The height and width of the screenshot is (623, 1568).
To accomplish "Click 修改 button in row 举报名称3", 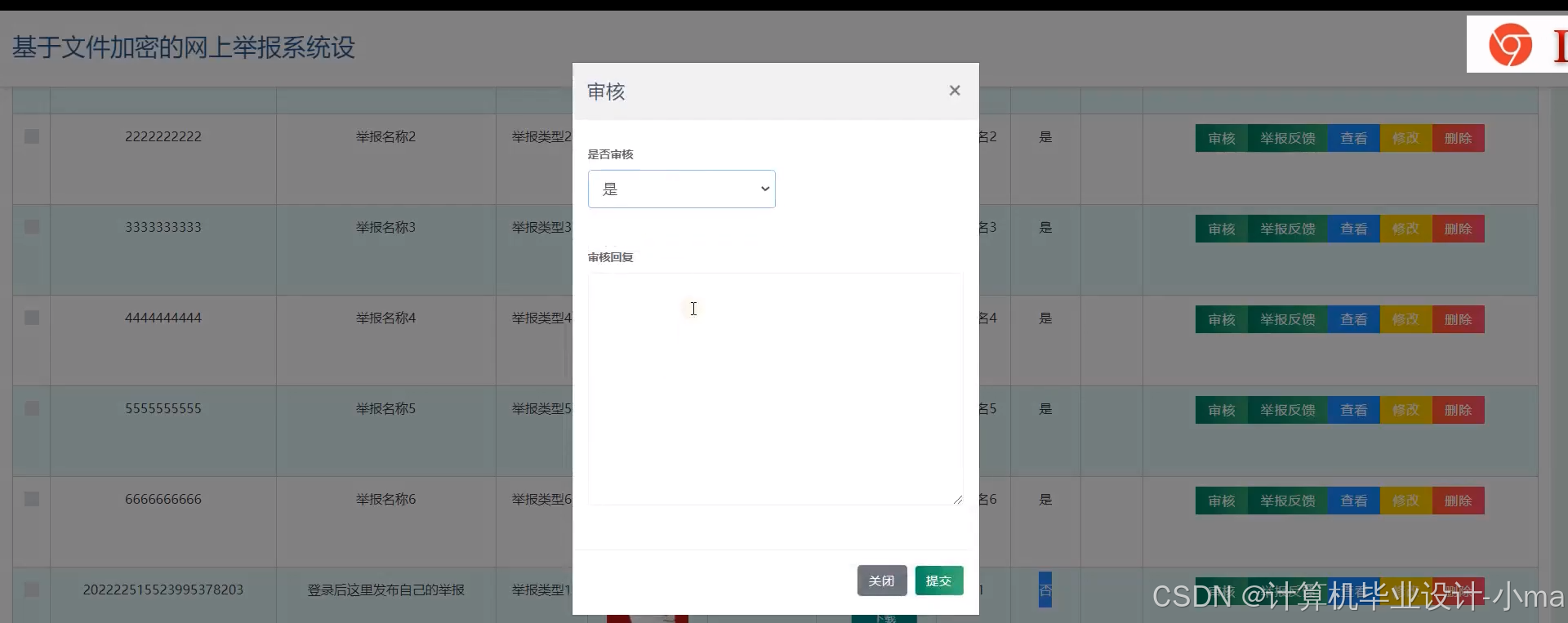I will coord(1406,229).
